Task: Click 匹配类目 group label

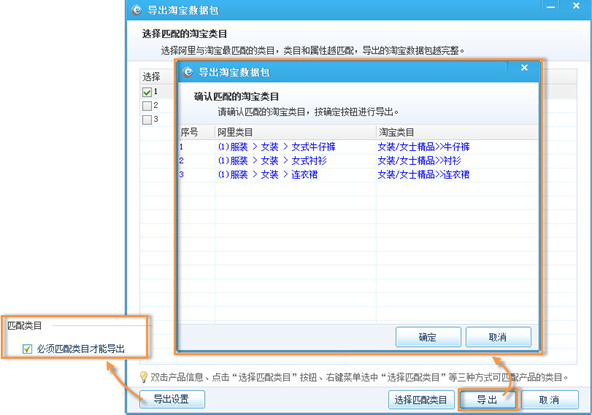Action: click(x=25, y=326)
